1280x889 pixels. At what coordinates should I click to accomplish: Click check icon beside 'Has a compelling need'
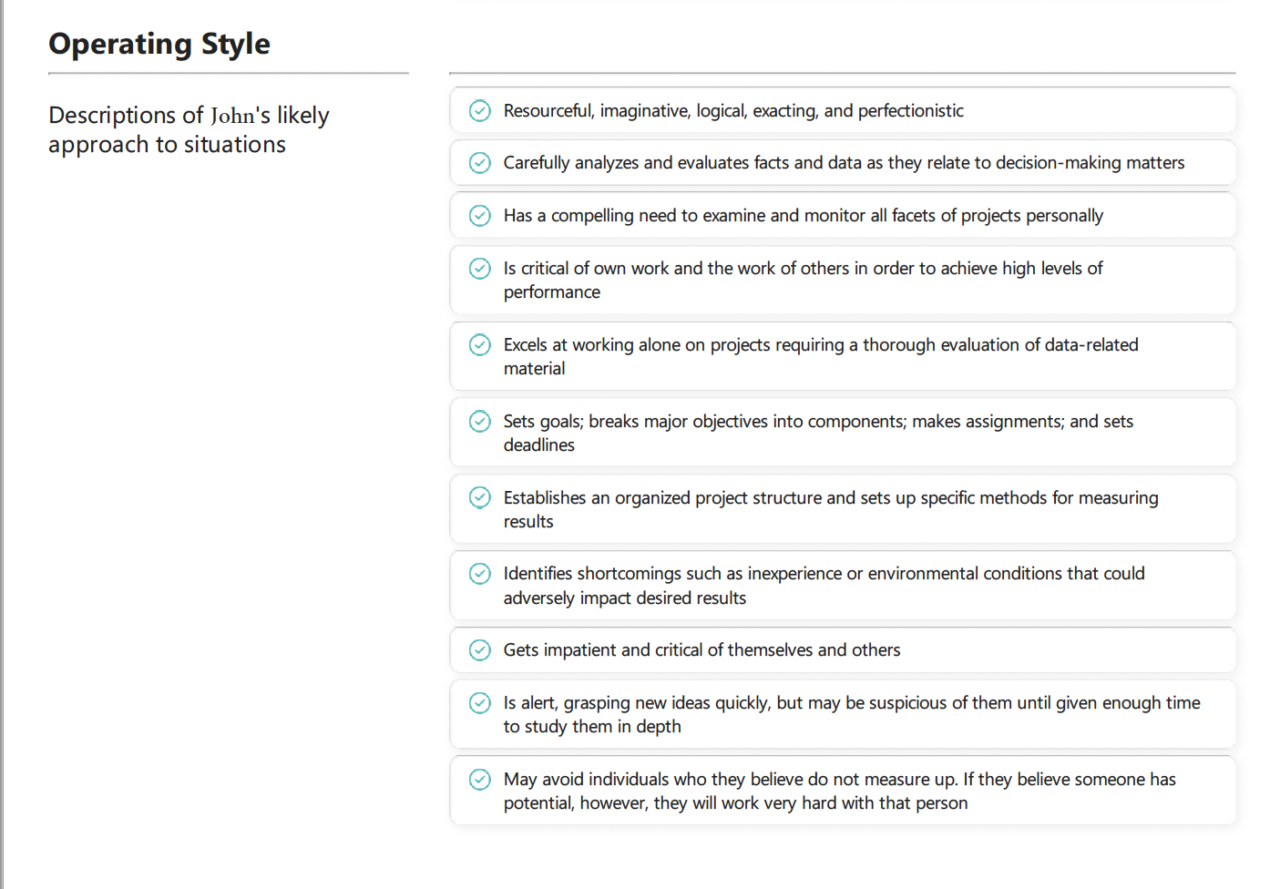pyautogui.click(x=480, y=216)
